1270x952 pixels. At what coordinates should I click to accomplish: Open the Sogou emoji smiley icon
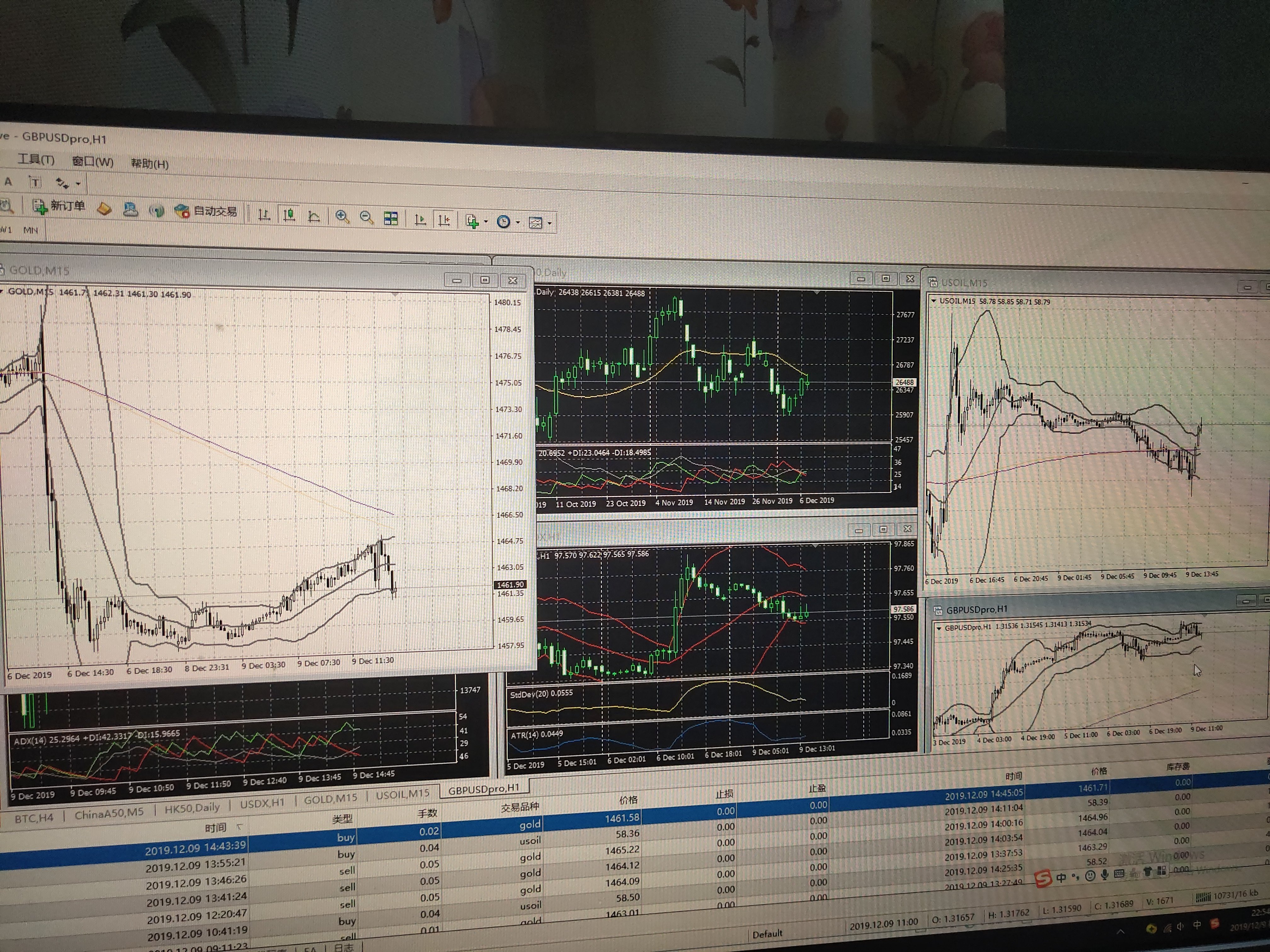tap(1090, 876)
